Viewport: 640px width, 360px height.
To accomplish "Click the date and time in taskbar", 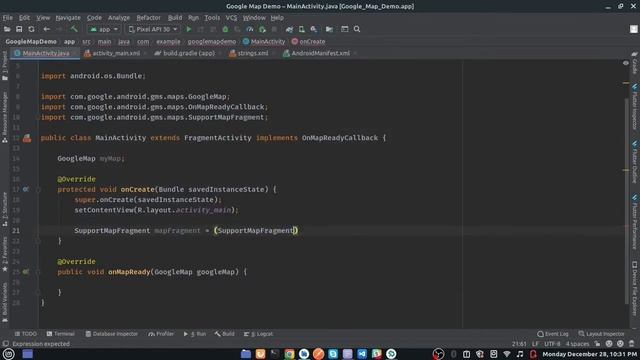I will pos(589,354).
